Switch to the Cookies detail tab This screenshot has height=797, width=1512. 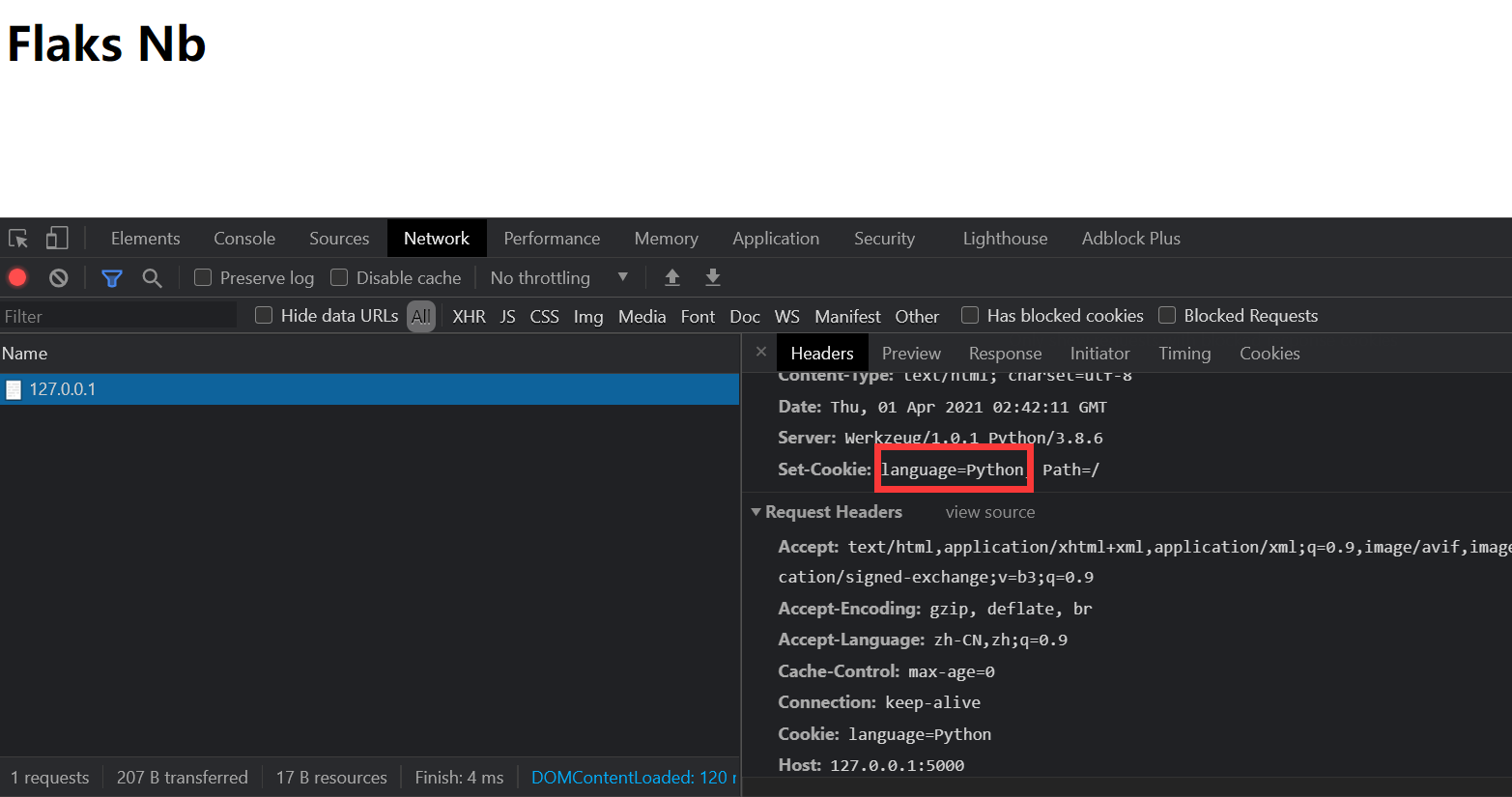click(x=1270, y=354)
